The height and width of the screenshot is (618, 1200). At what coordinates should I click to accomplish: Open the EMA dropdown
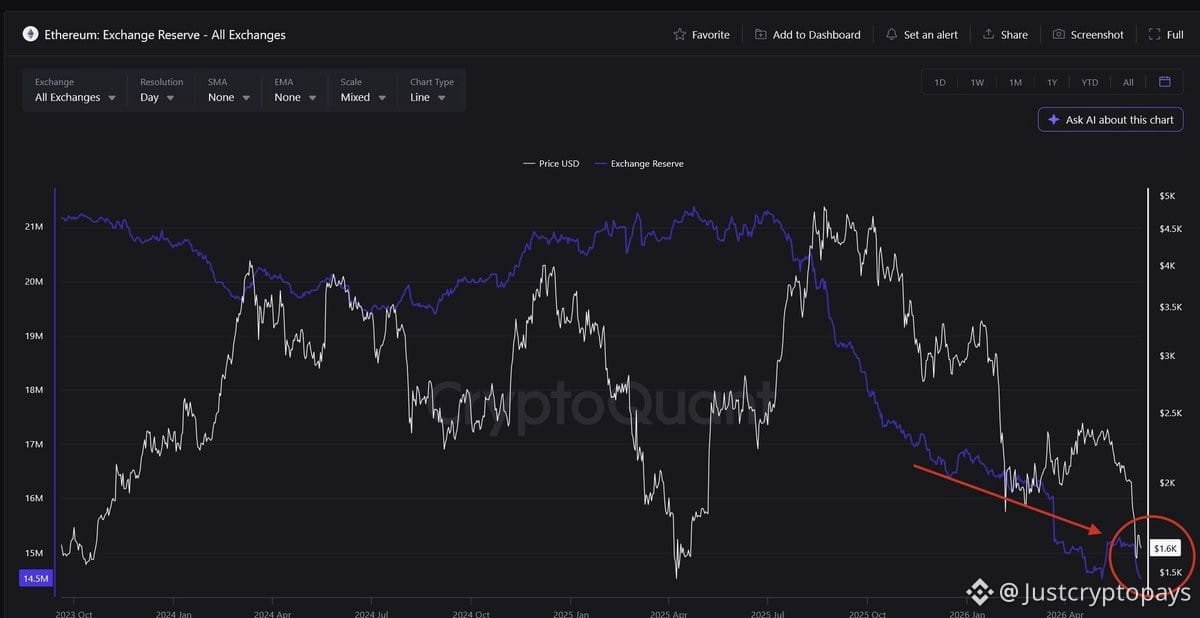294,90
